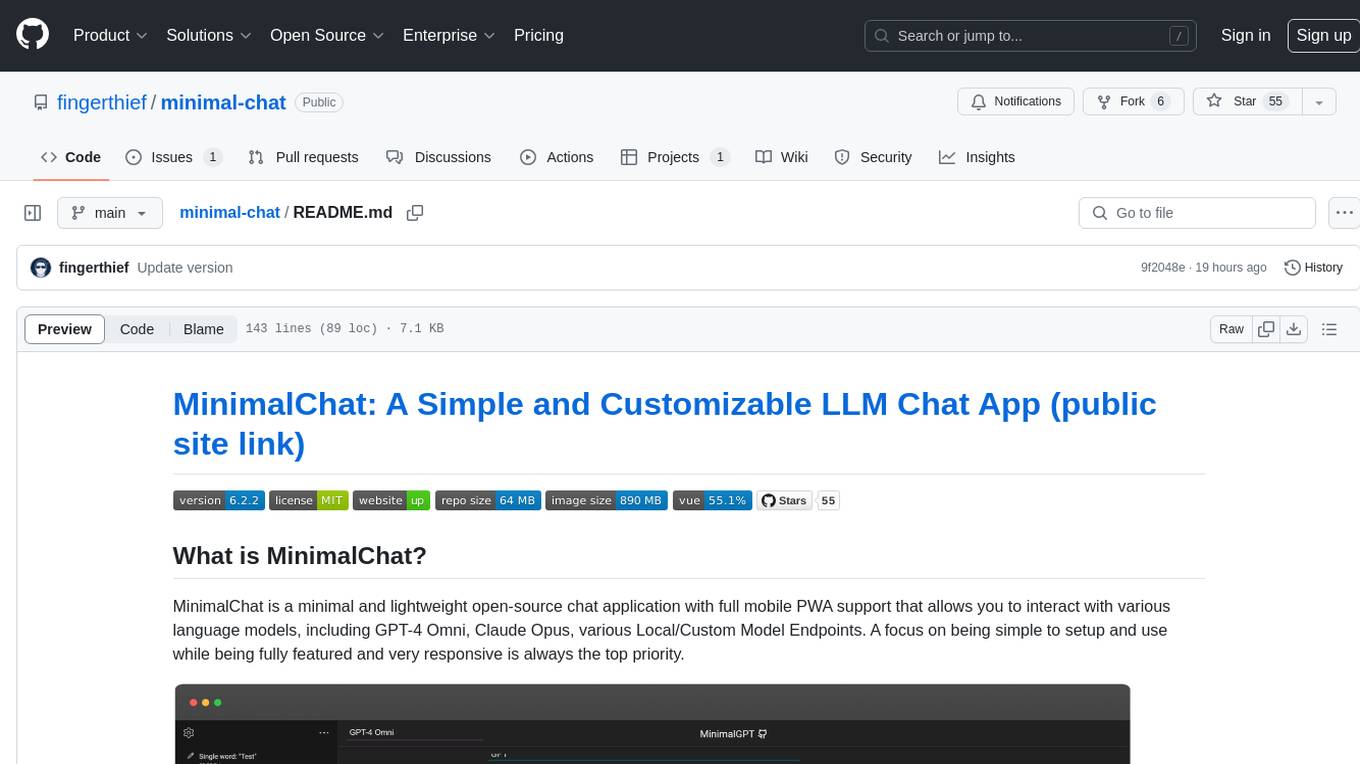Open the main branch selector

tap(110, 213)
